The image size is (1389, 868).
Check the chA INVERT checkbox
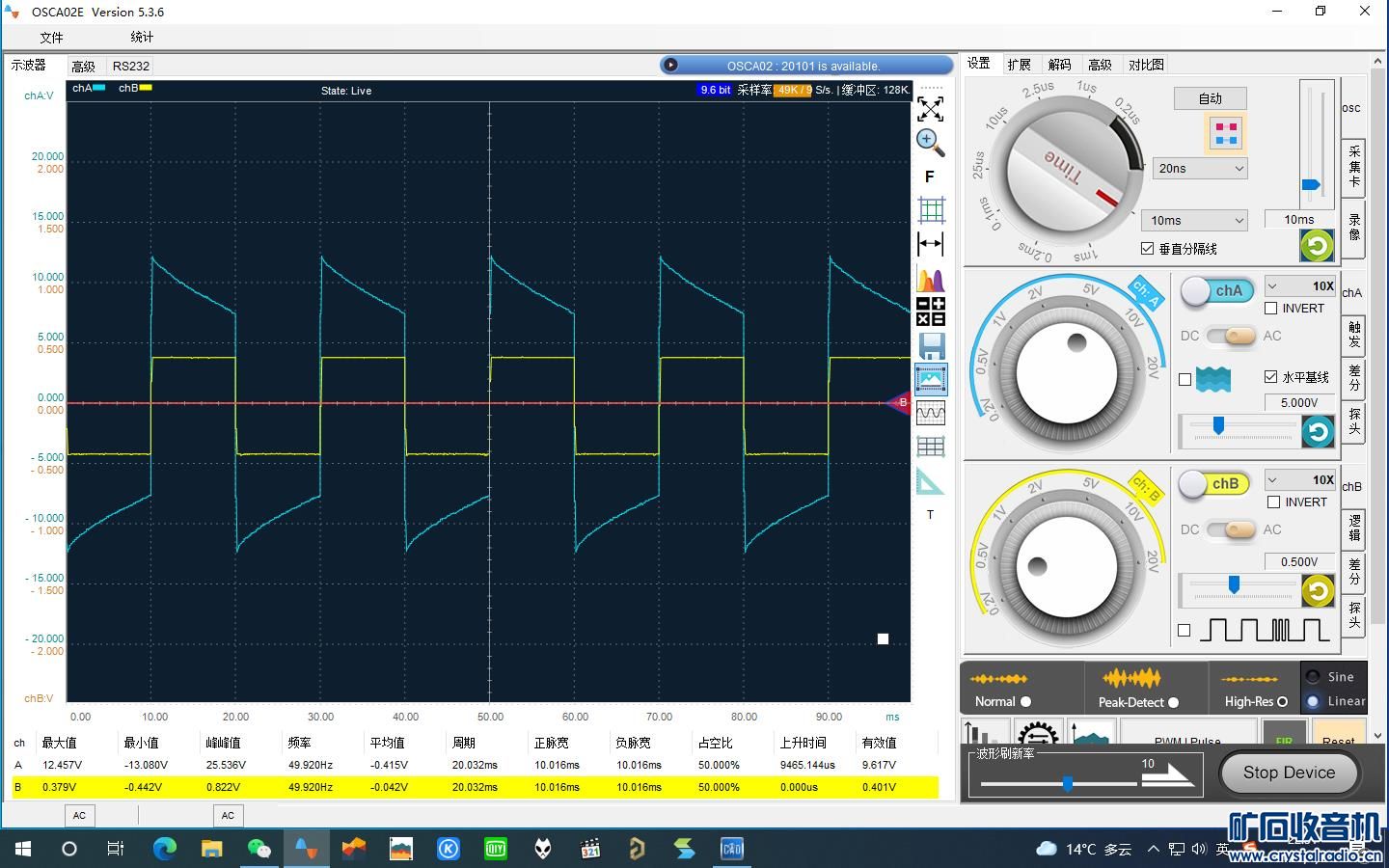[1271, 309]
